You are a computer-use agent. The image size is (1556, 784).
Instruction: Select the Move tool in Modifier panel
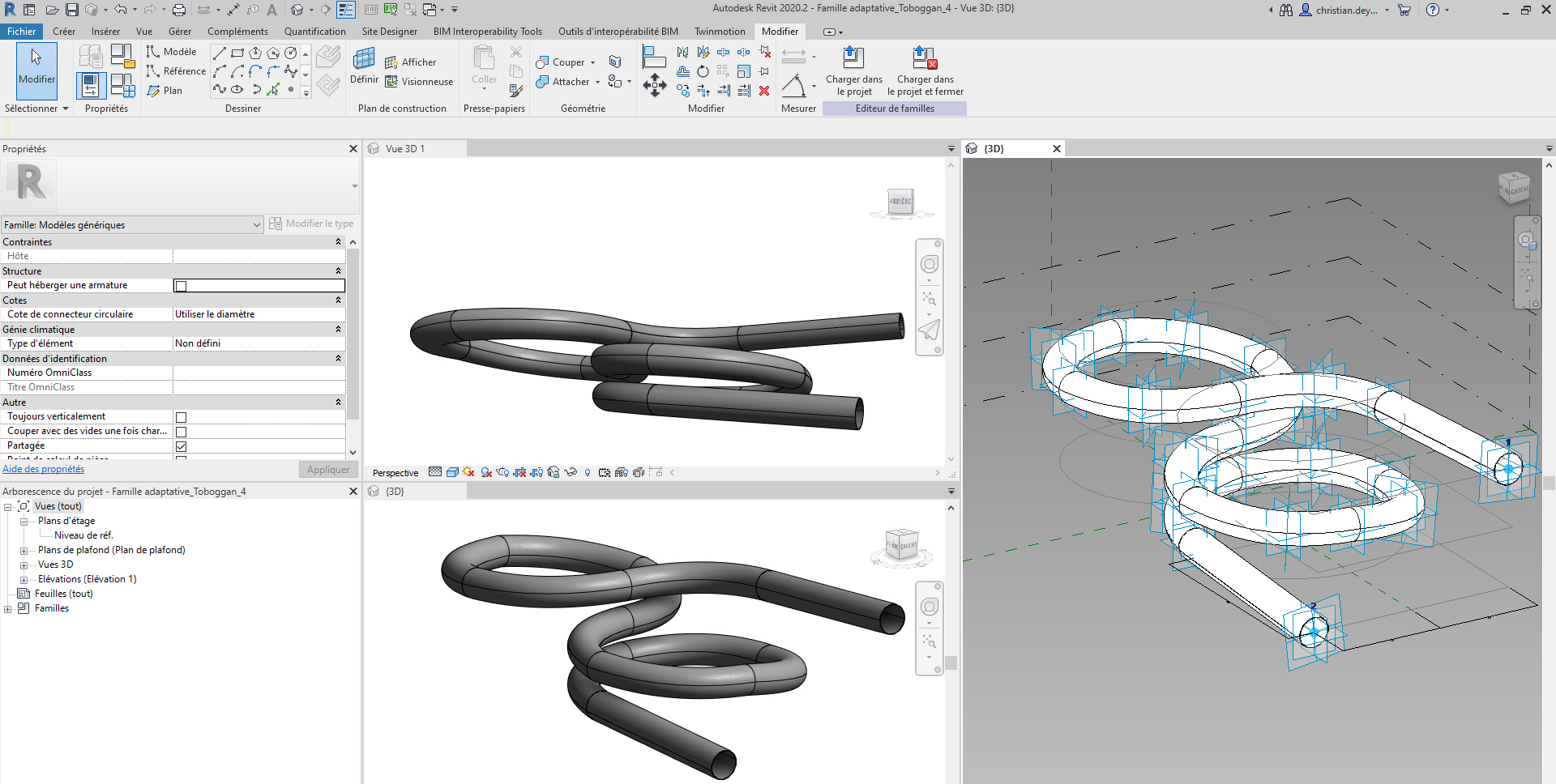tap(654, 85)
